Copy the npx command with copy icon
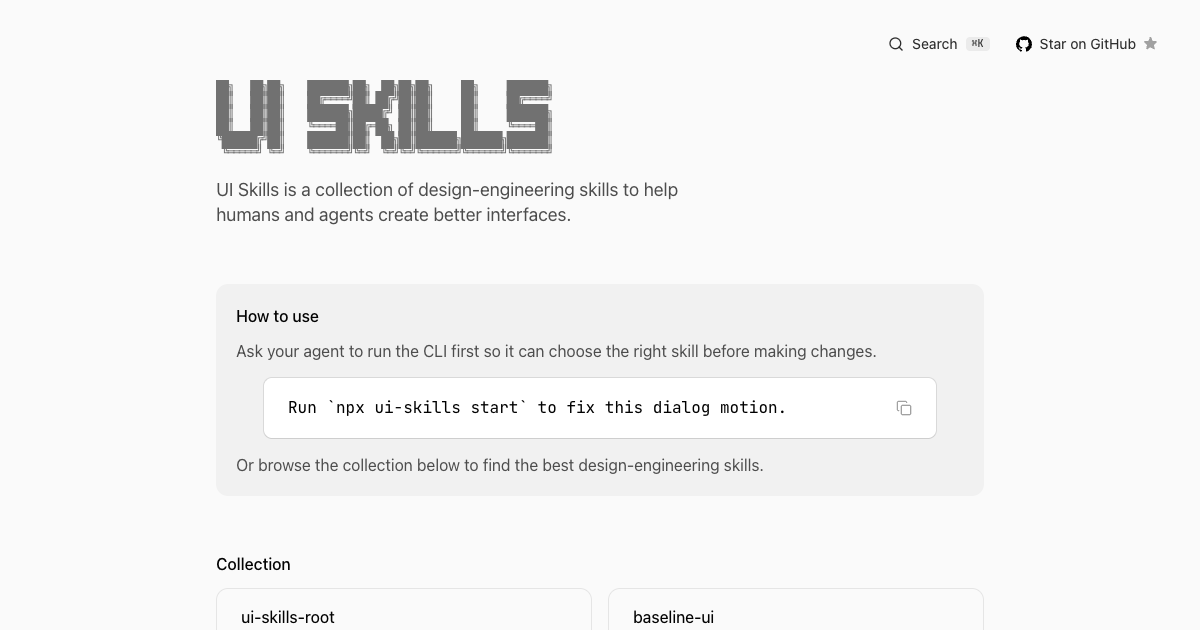This screenshot has height=630, width=1200. [904, 408]
